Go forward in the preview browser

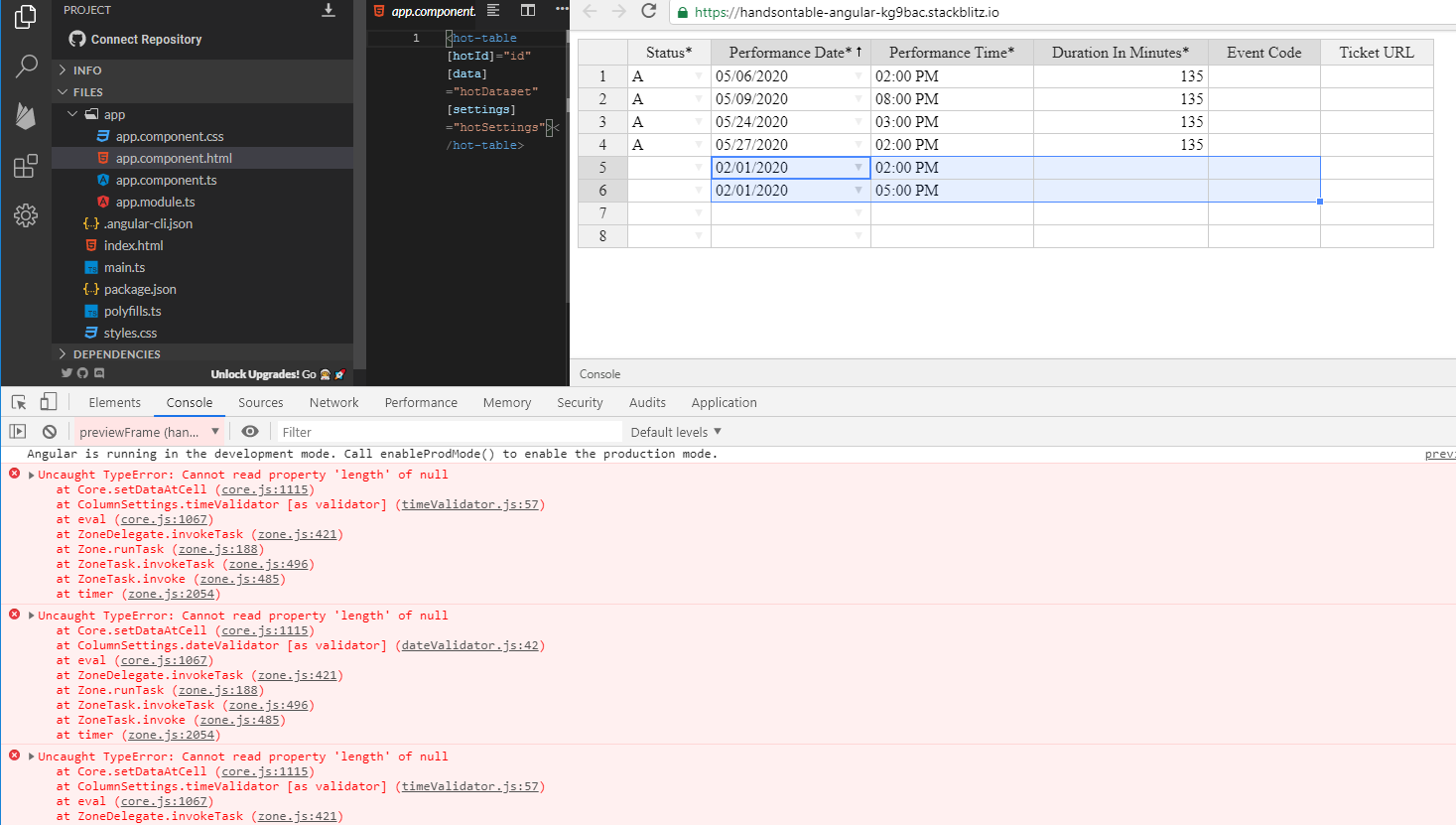point(619,11)
